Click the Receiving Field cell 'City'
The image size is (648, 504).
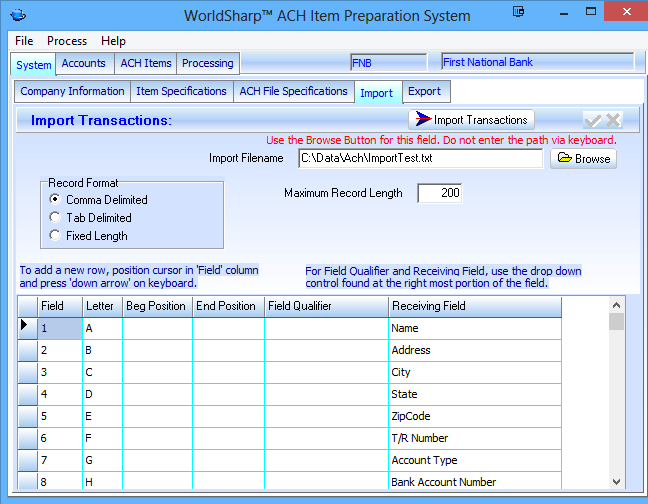475,372
